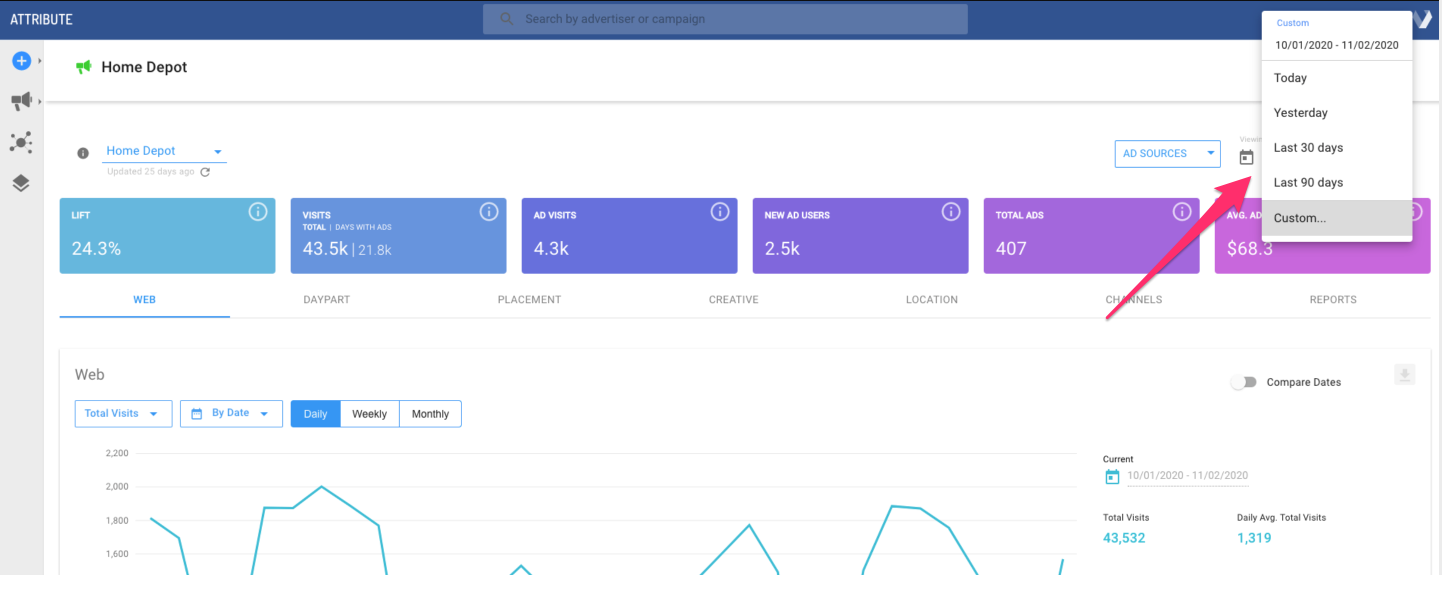Select the Weekly view option

369,413
